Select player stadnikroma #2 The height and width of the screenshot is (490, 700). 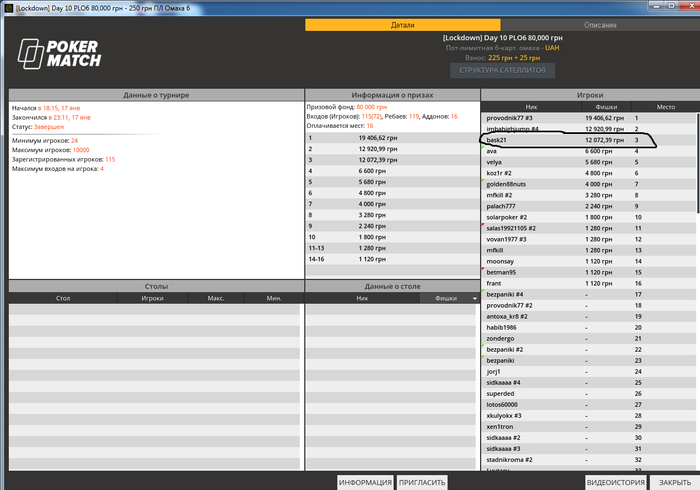[588, 460]
